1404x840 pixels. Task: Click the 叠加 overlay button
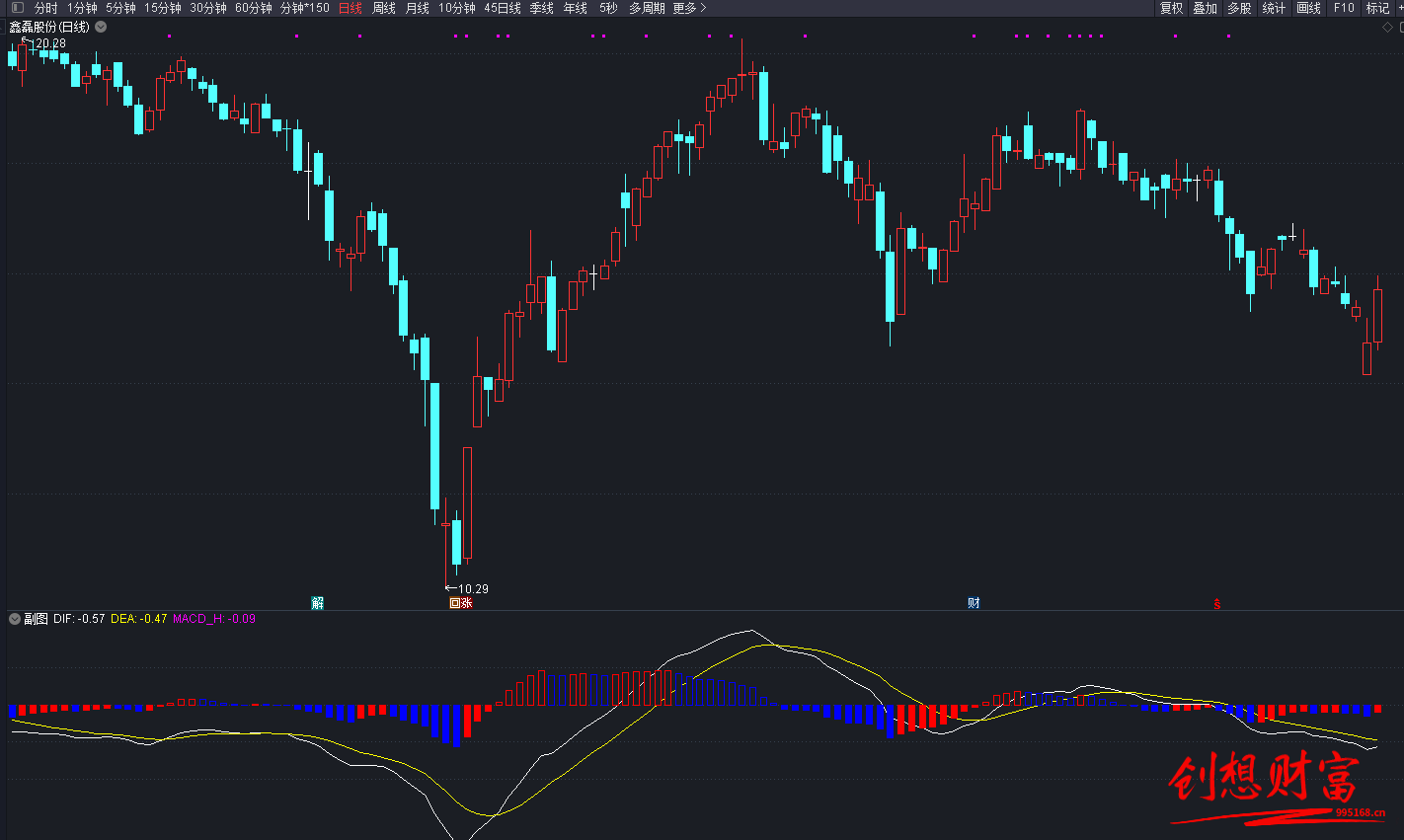1206,8
